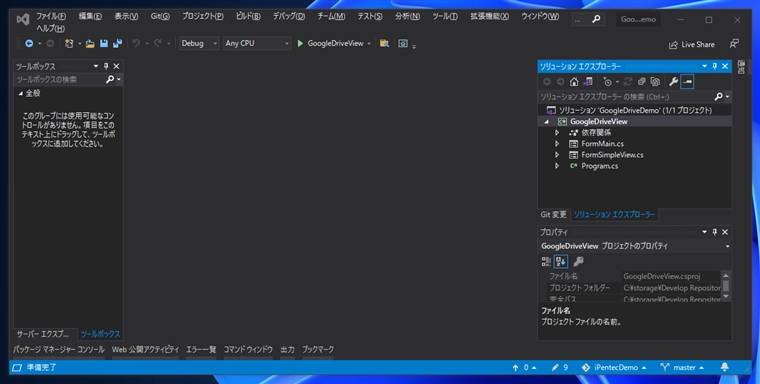Click the Find in Files folder icon
Screen dimensions: 760x384
point(384,44)
